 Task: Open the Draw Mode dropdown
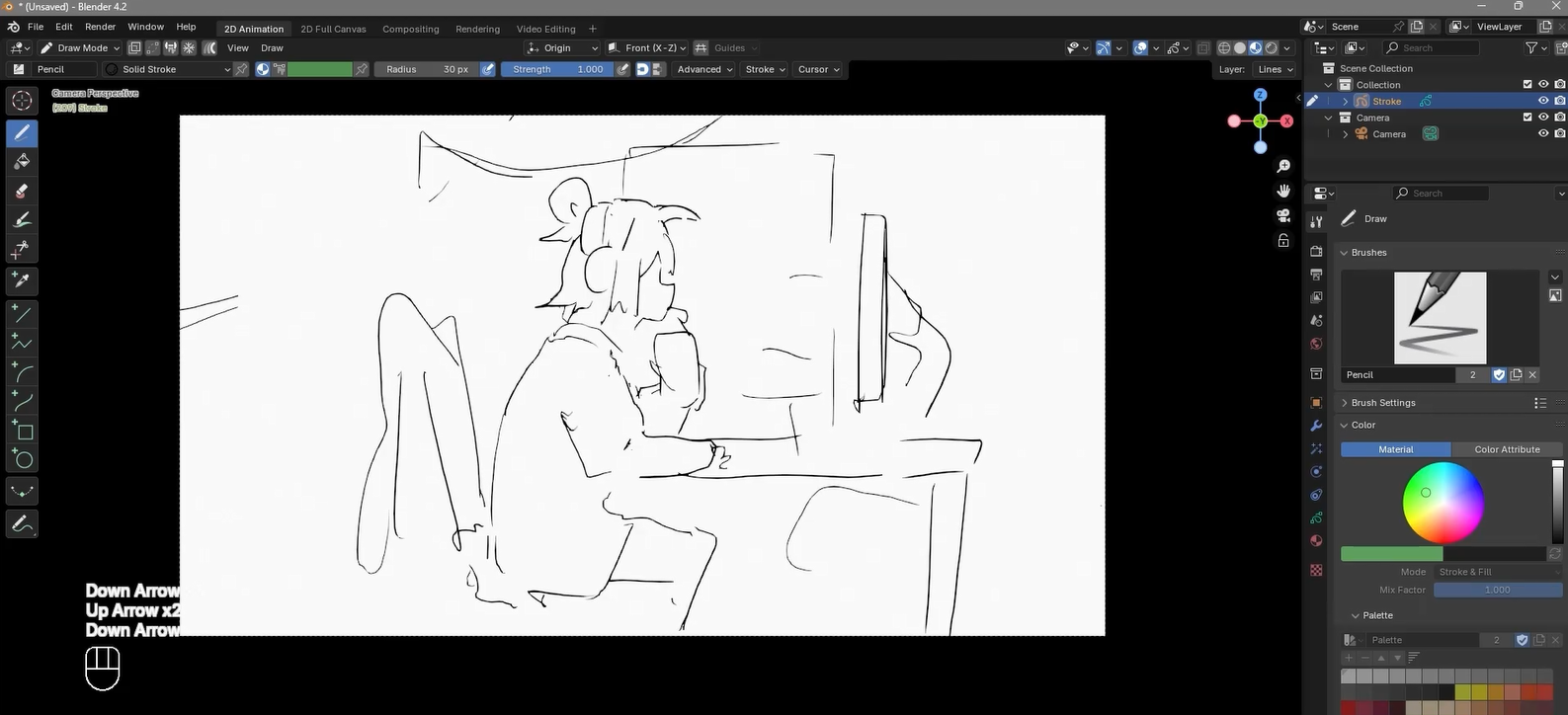coord(80,47)
